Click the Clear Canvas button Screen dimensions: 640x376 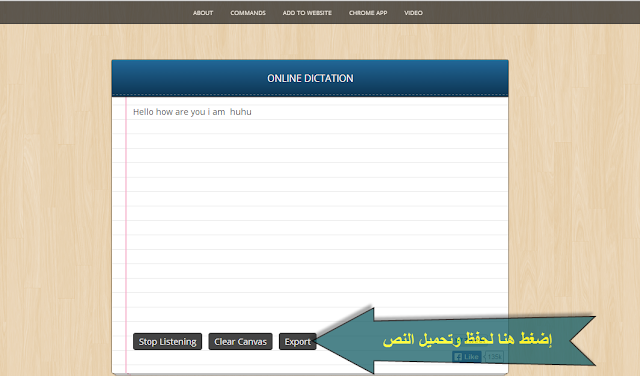point(240,342)
